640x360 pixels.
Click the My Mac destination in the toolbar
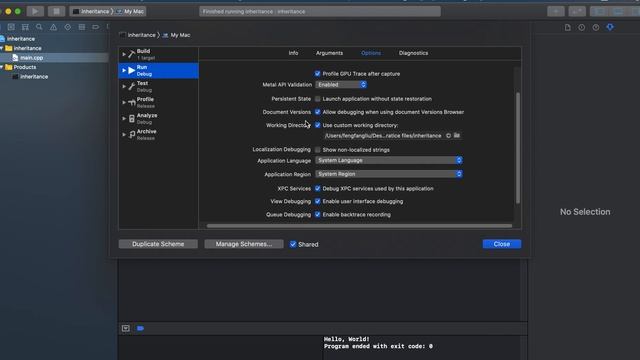click(130, 11)
